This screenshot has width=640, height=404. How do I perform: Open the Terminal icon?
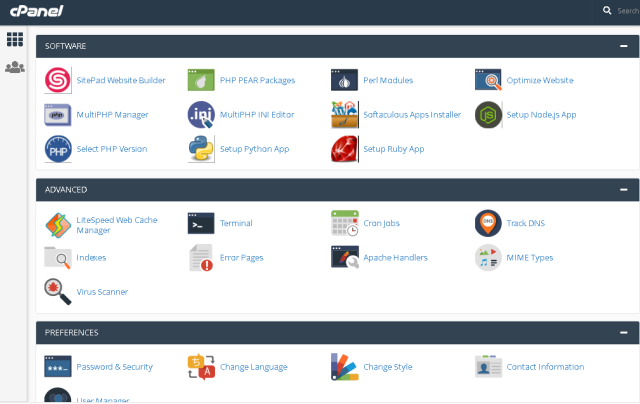pos(201,223)
